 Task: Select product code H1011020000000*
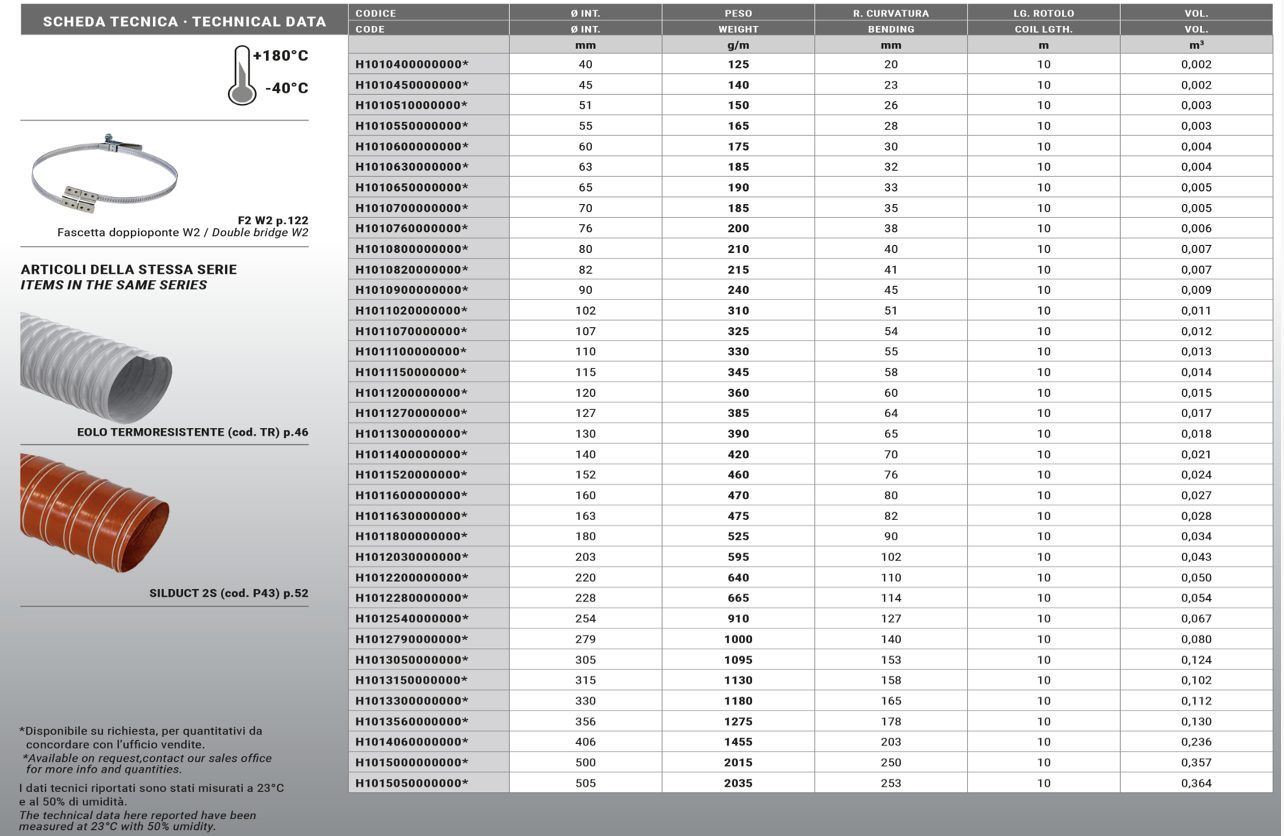click(411, 311)
